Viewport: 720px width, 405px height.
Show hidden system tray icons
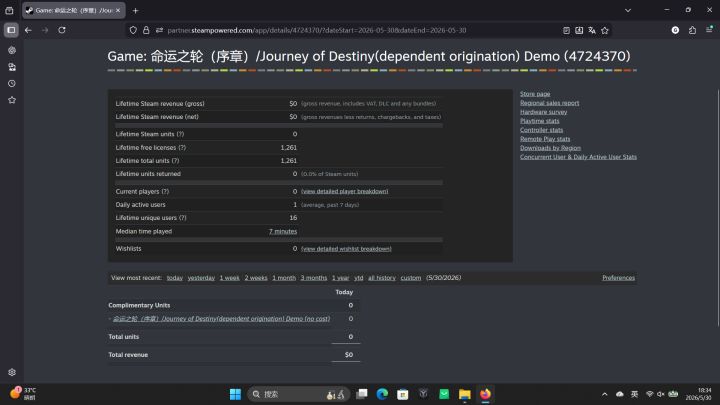(x=605, y=394)
